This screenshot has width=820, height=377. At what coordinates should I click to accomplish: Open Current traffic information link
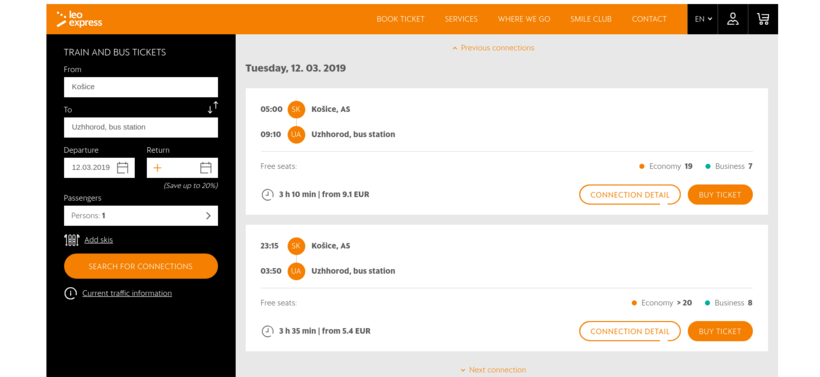[127, 293]
